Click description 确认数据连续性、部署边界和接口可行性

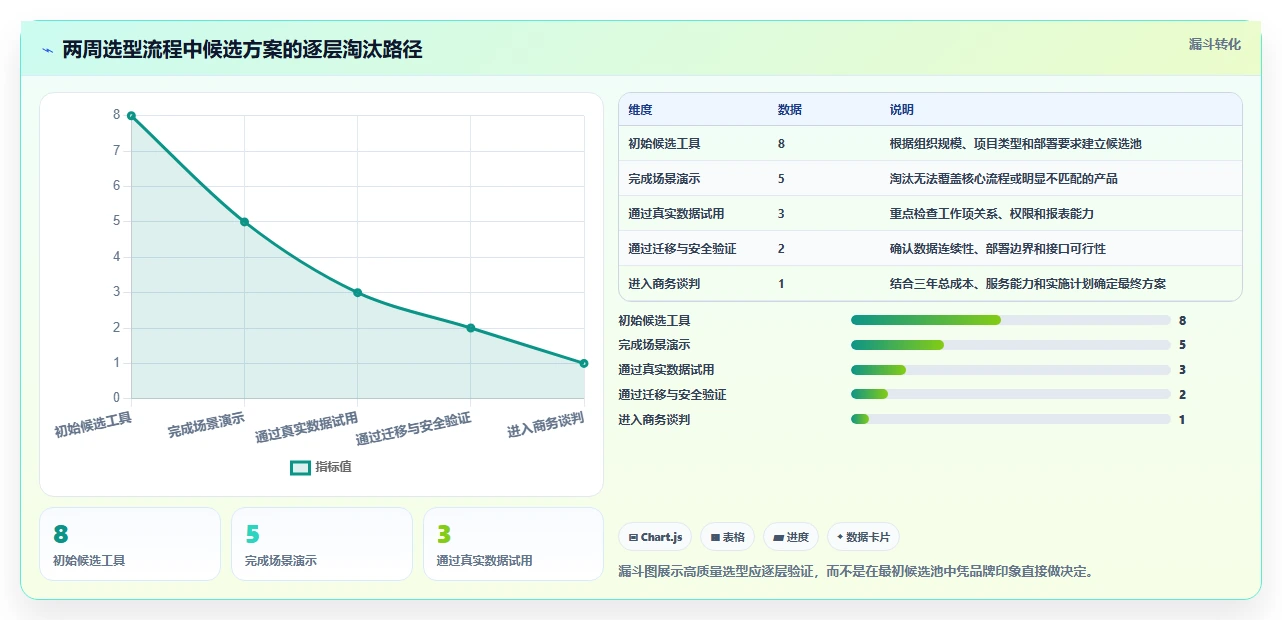[997, 249]
